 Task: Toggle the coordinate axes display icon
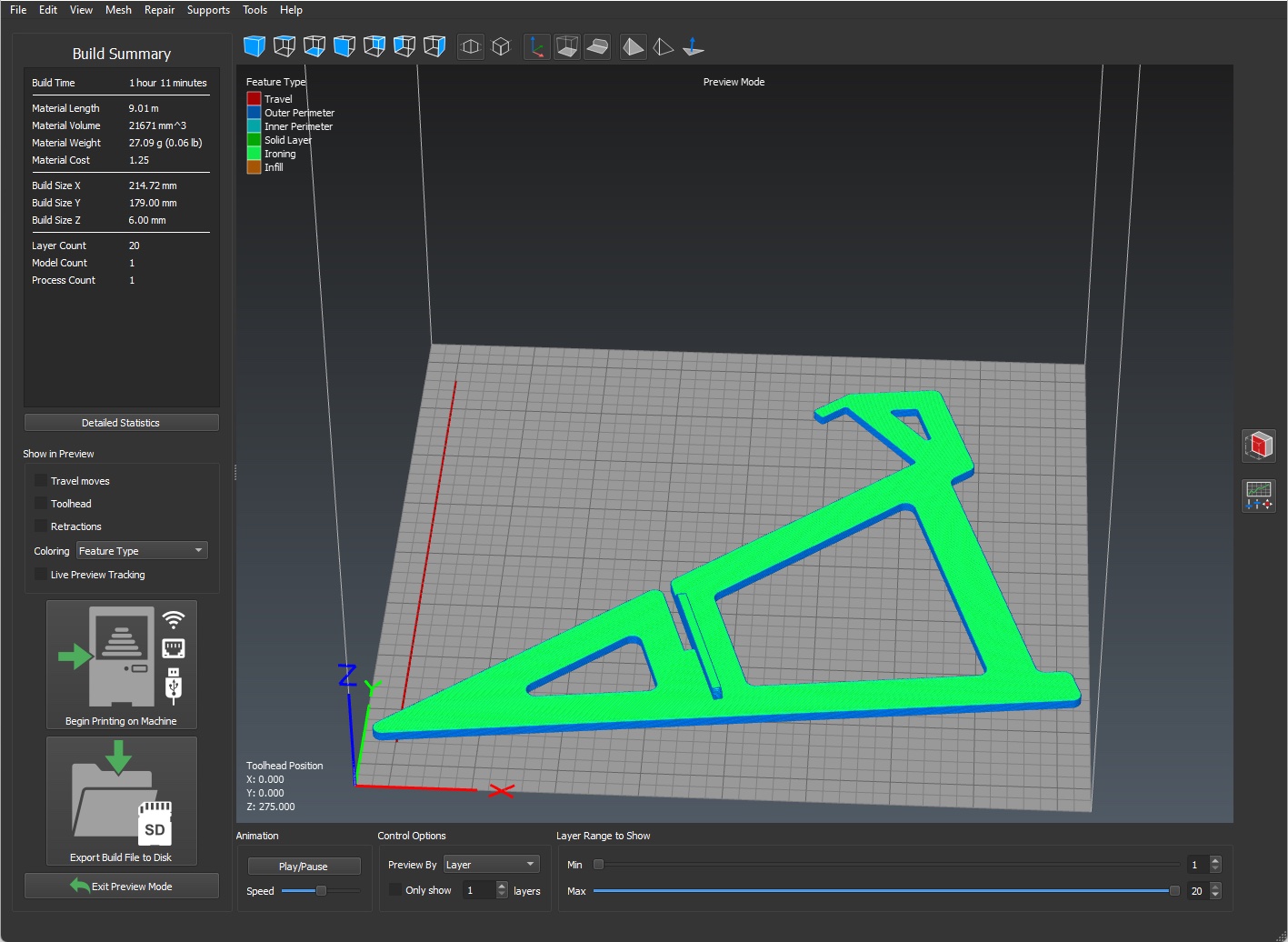point(537,46)
